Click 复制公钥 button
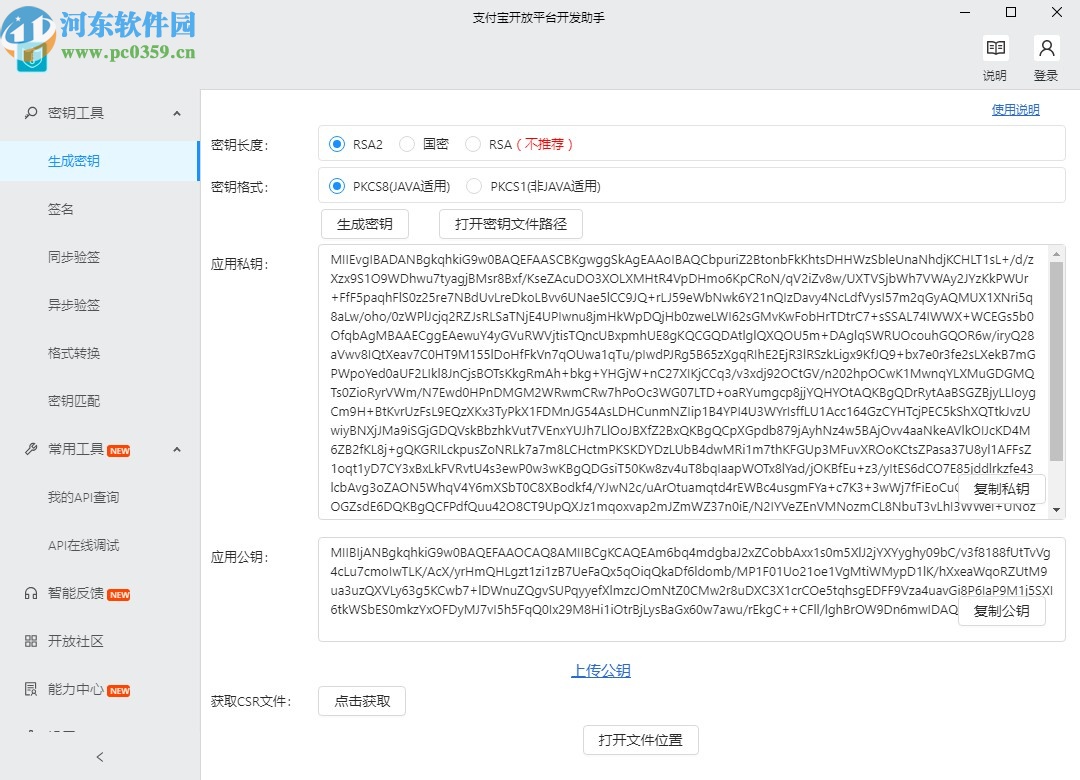This screenshot has width=1080, height=780. click(1001, 611)
